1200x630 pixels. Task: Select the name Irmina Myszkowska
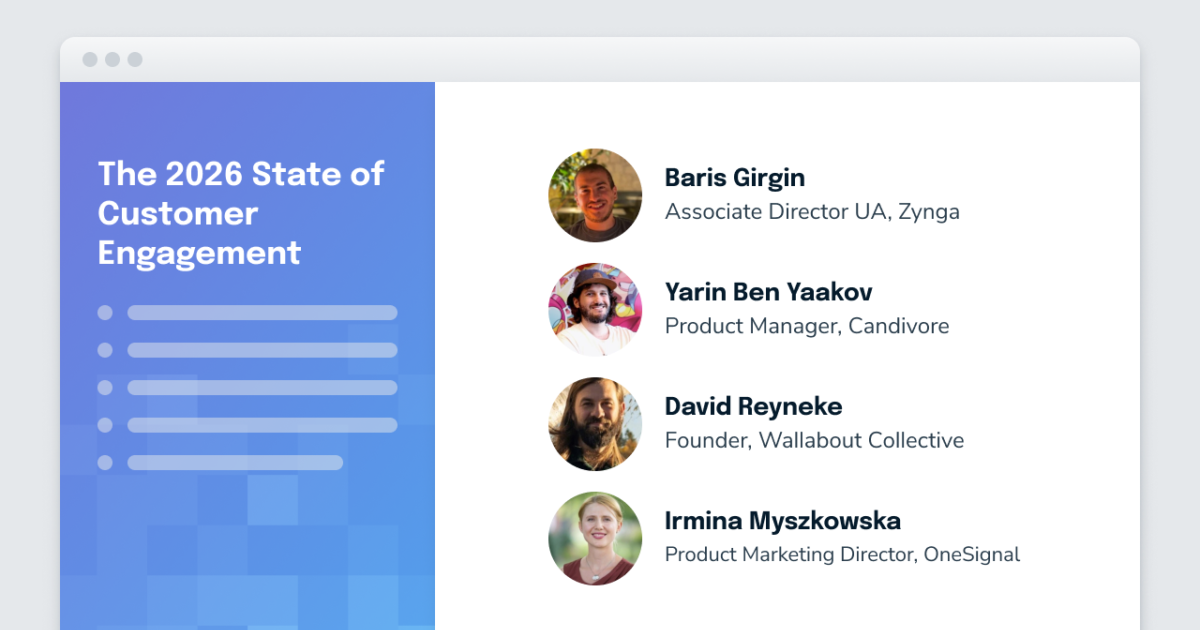point(783,521)
